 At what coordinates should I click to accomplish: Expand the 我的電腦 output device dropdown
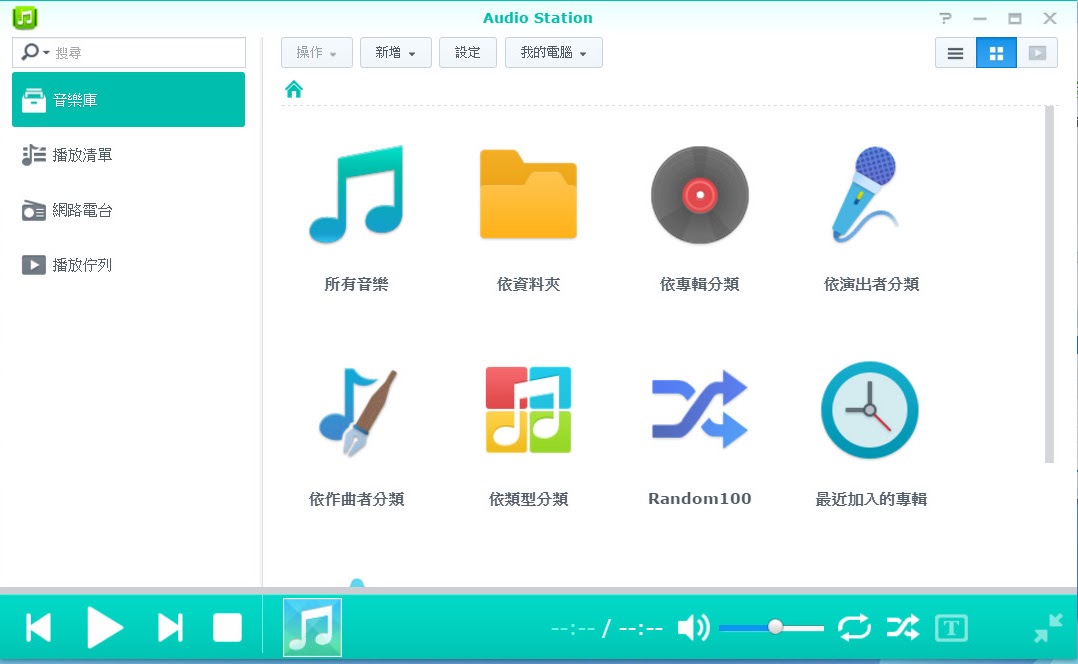pos(553,52)
